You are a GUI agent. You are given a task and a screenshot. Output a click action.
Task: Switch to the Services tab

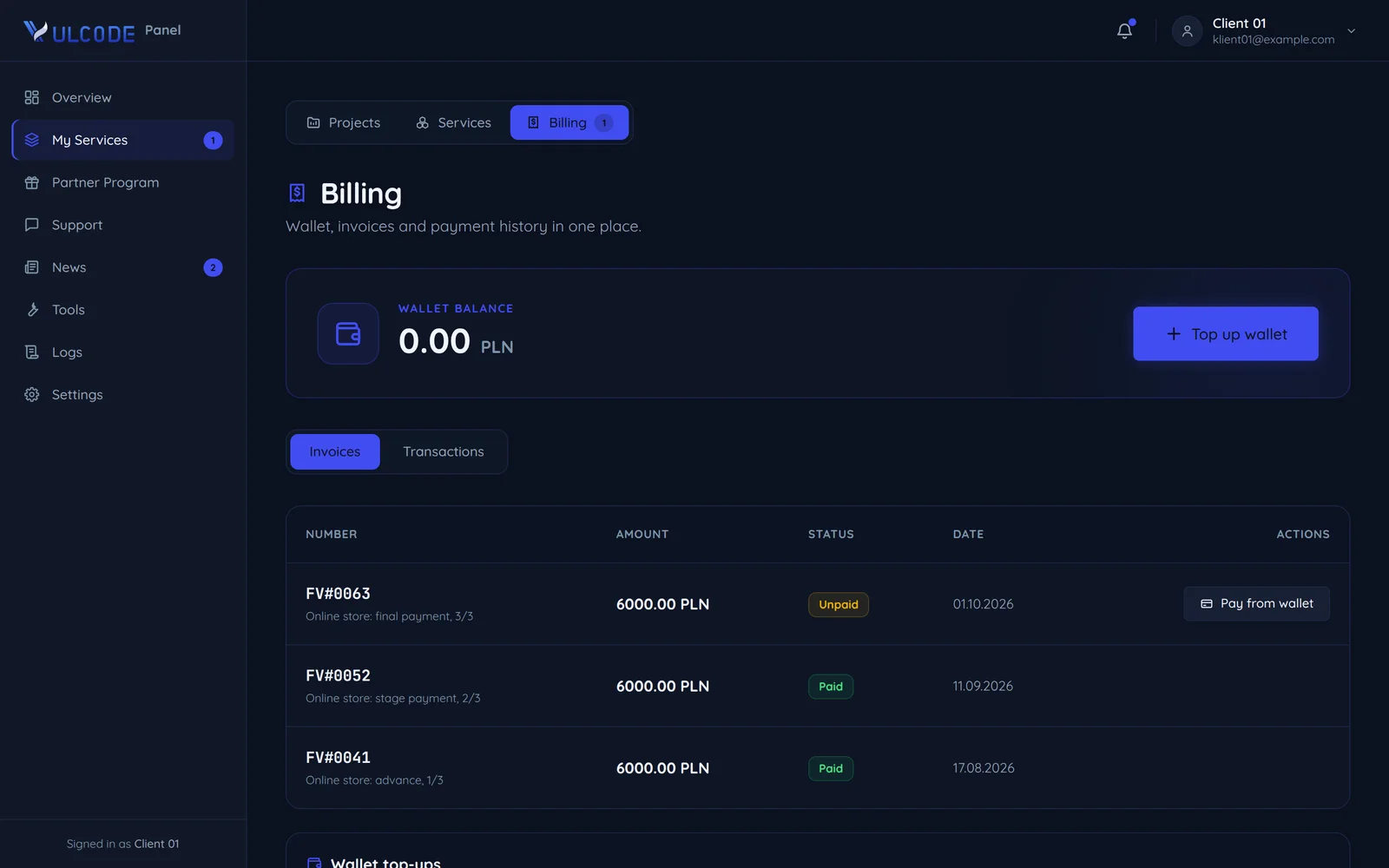point(453,122)
